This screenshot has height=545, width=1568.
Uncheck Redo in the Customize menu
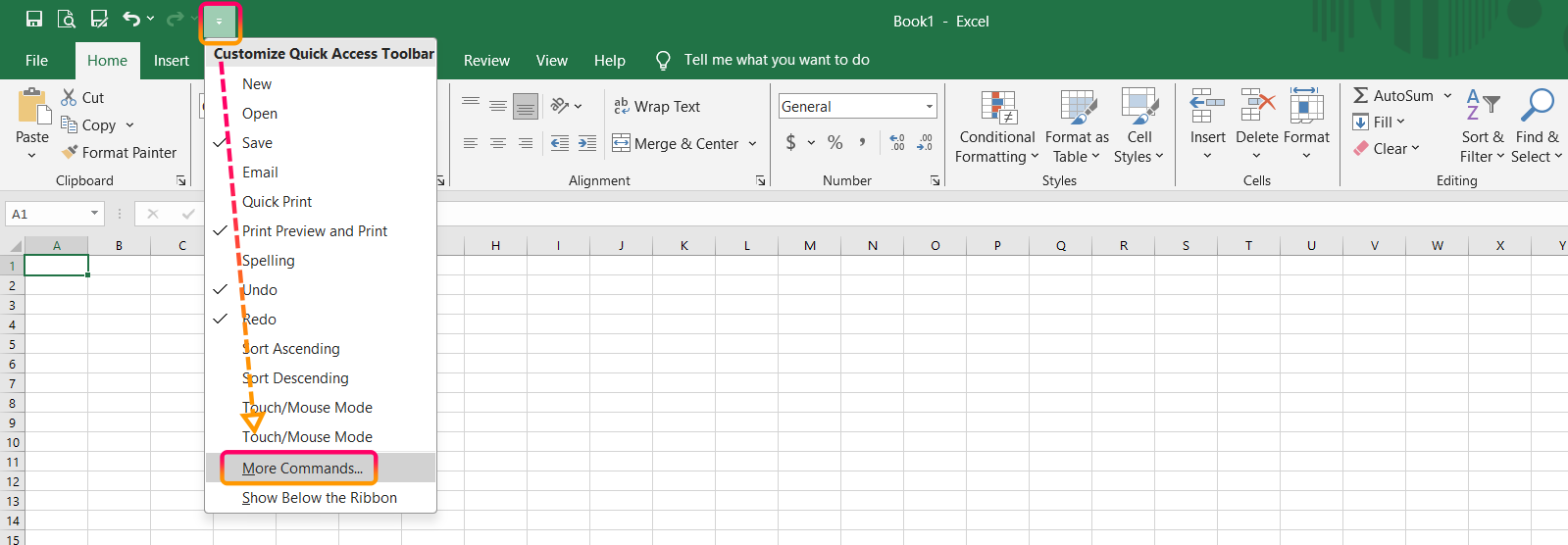[x=321, y=320]
